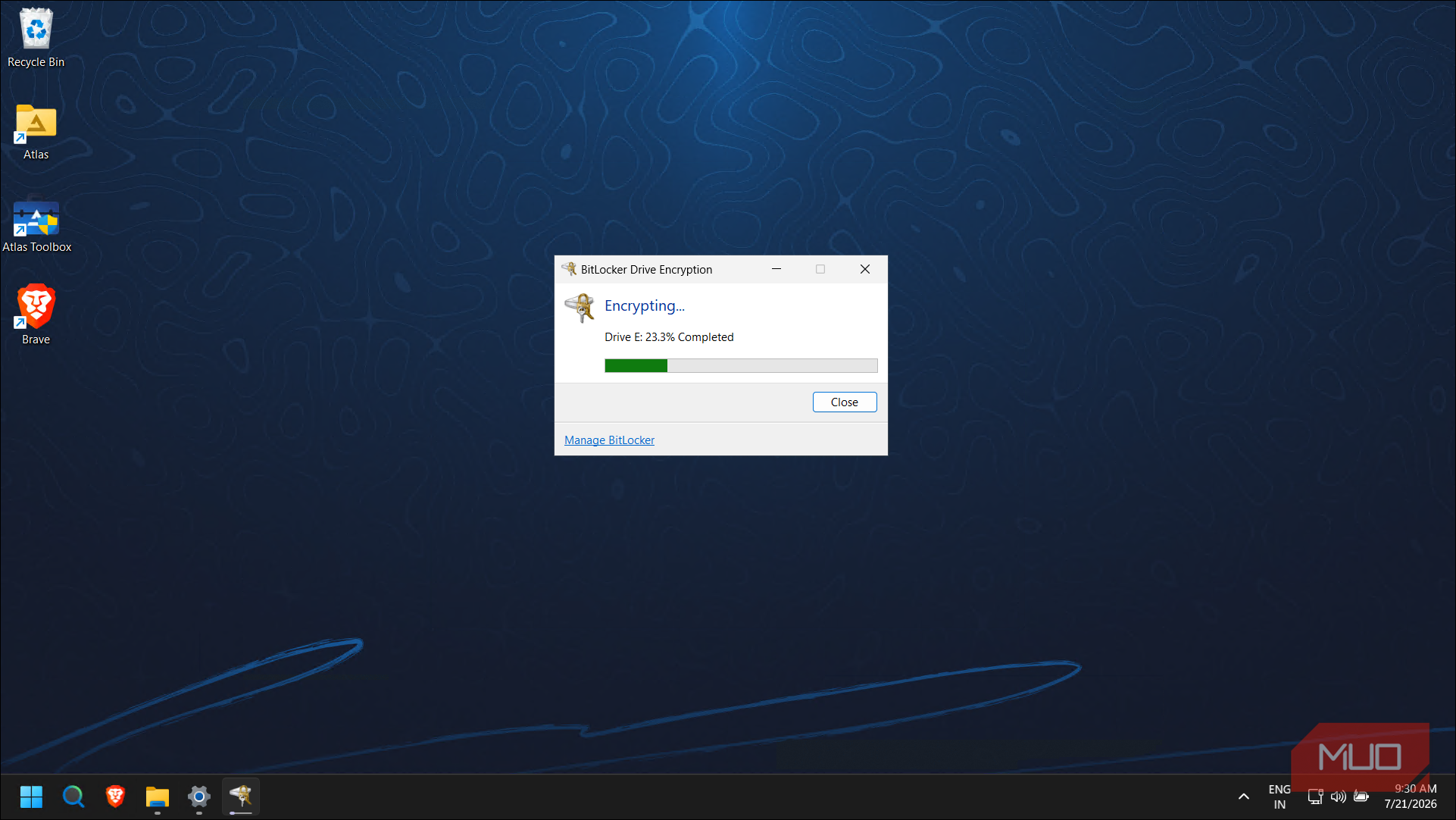The image size is (1456, 820).
Task: Open volume tray icon
Action: point(1339,797)
